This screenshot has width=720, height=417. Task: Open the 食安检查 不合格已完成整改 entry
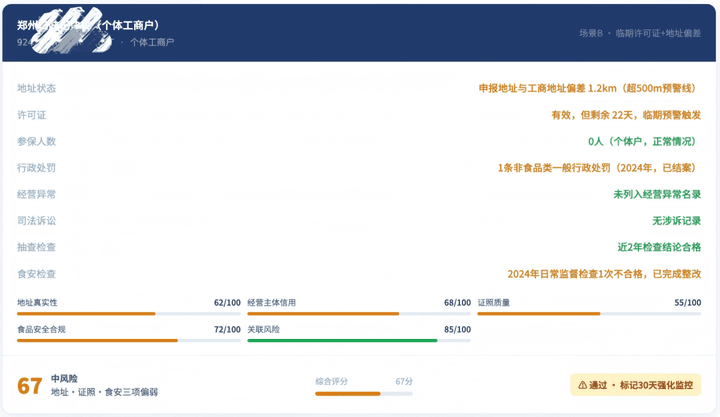coord(604,274)
